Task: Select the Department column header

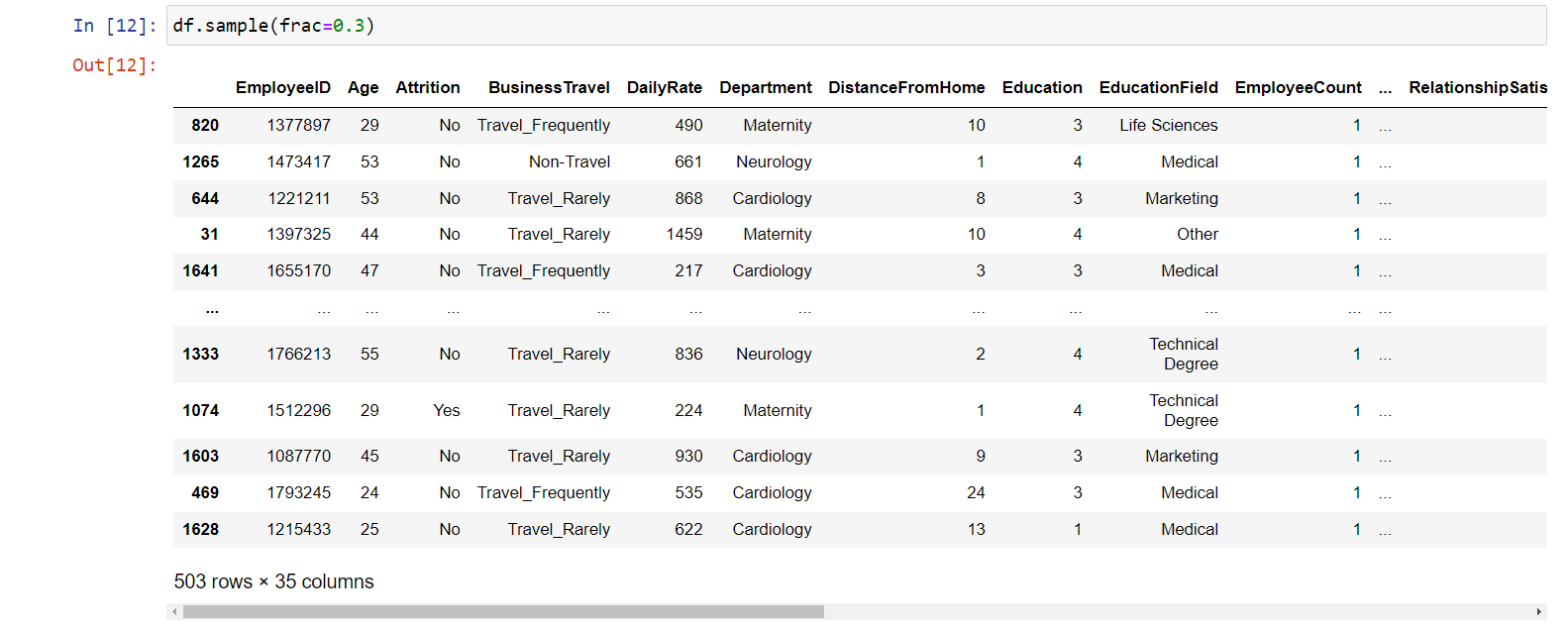Action: point(765,87)
